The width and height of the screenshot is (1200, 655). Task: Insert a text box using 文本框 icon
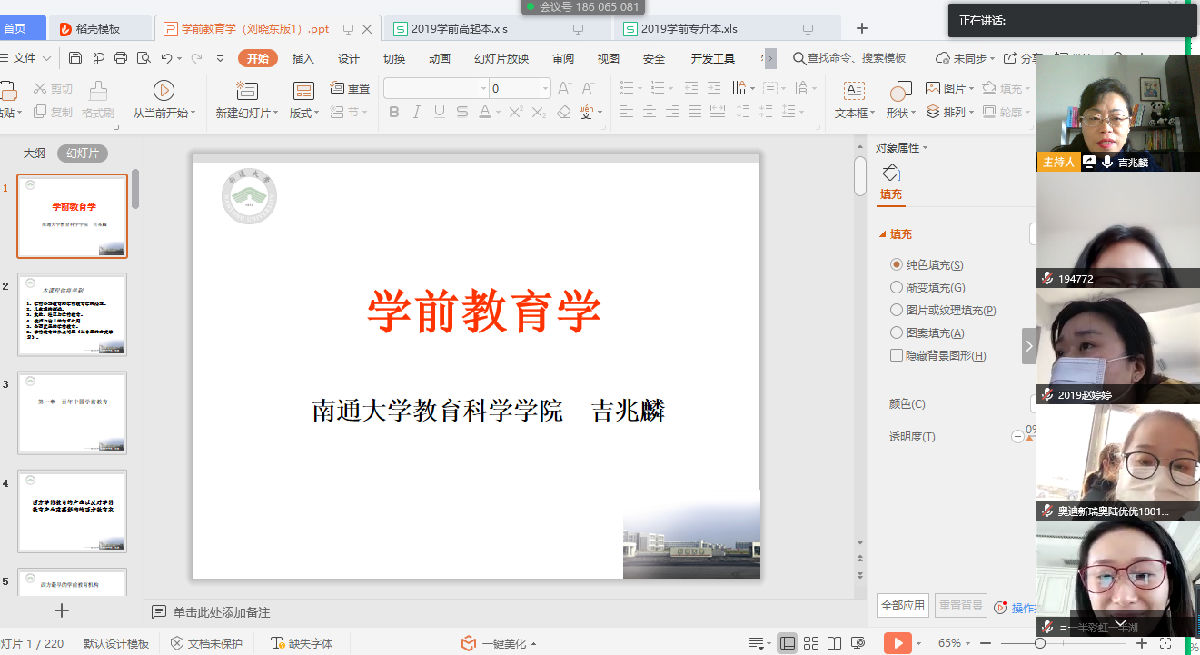[854, 91]
